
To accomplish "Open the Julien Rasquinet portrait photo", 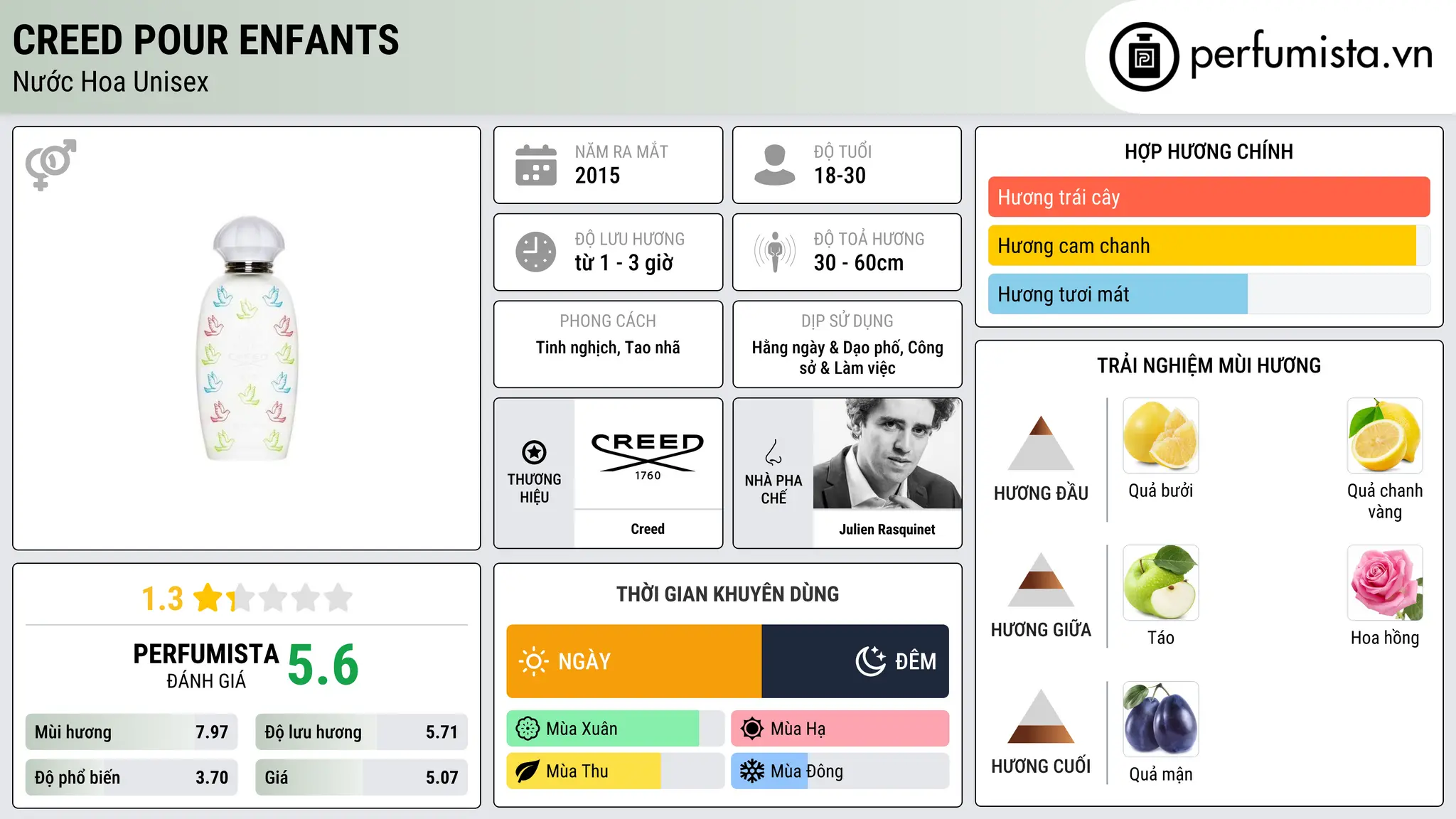I will tap(887, 454).
